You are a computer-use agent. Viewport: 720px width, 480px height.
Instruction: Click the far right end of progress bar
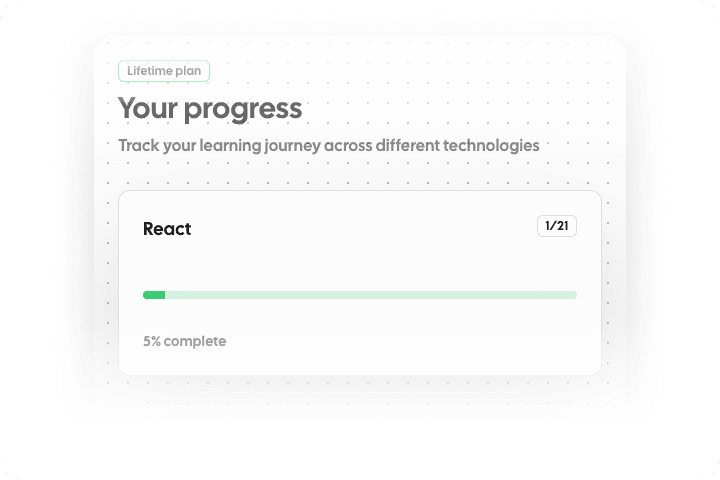[x=573, y=295]
